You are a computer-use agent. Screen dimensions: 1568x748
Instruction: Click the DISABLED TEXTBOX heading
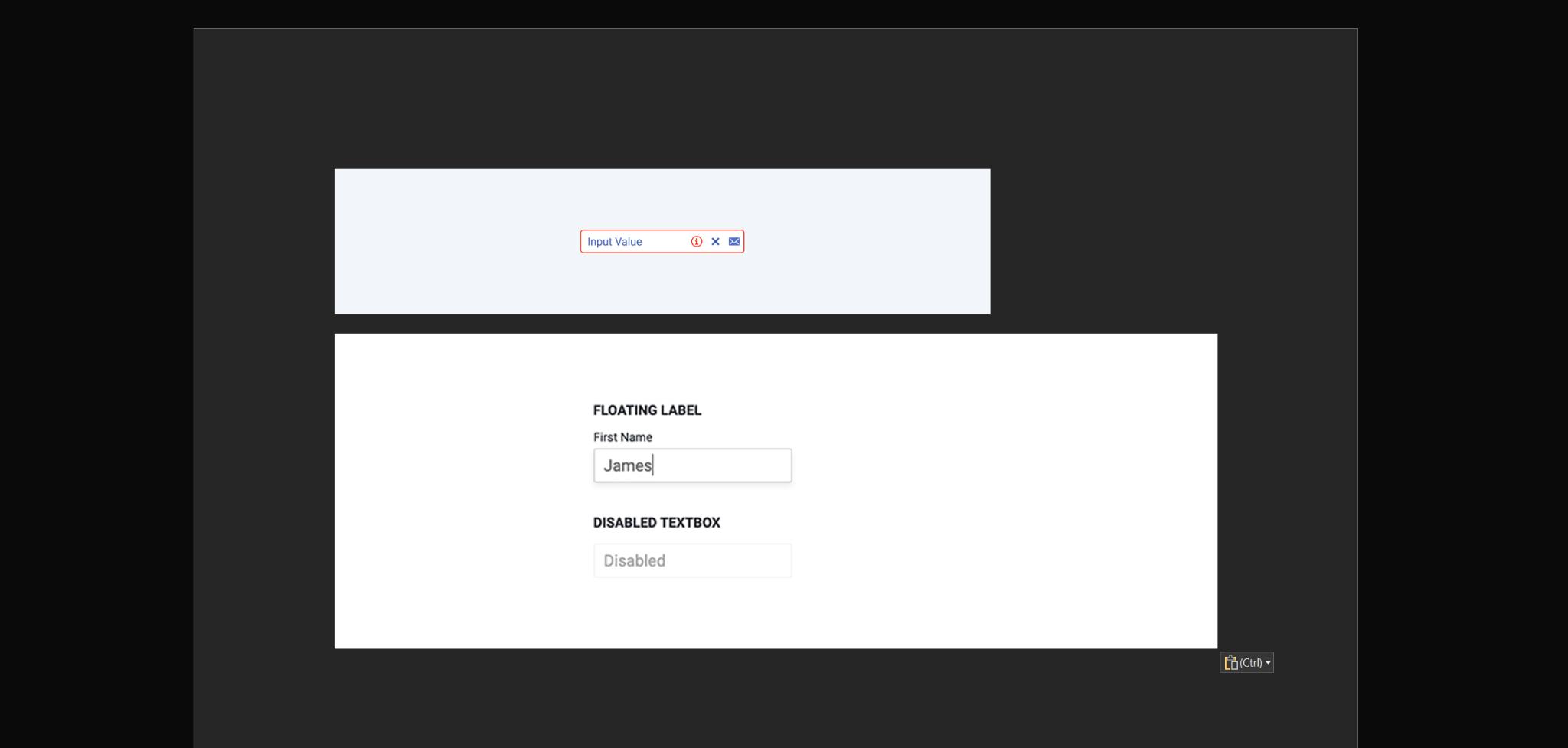tap(656, 523)
